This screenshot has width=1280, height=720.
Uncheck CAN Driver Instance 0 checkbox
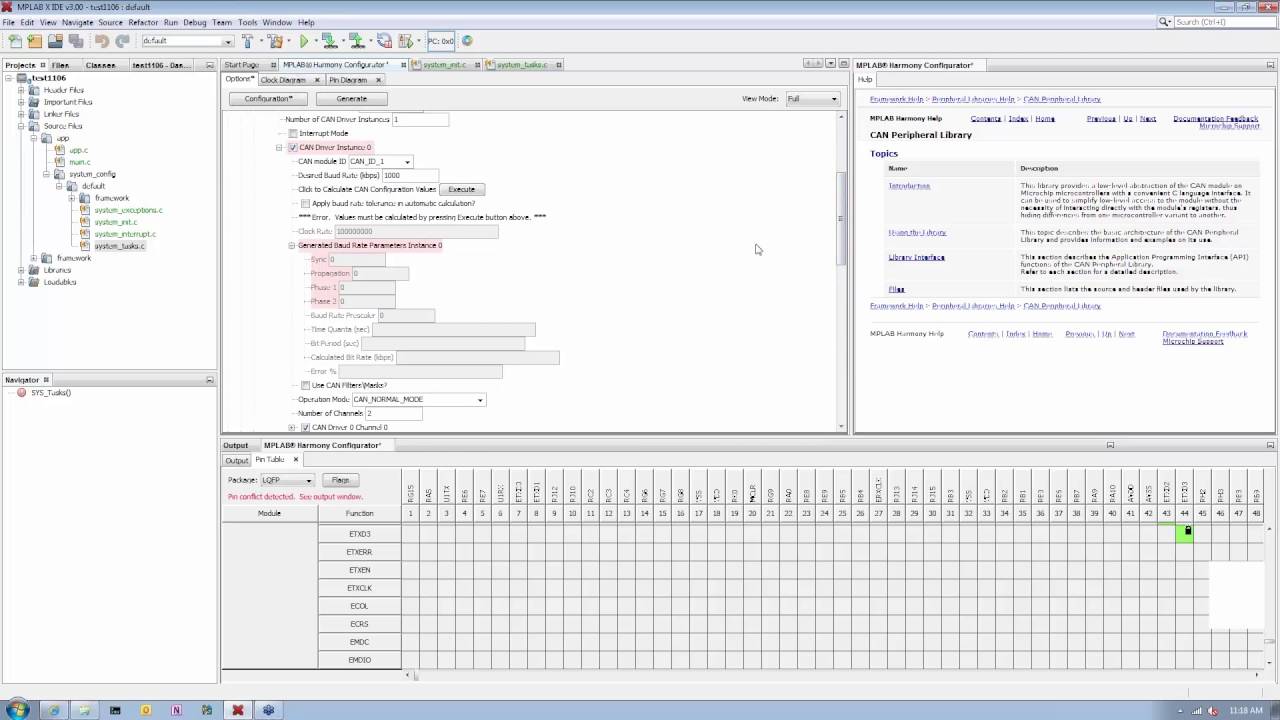(293, 147)
